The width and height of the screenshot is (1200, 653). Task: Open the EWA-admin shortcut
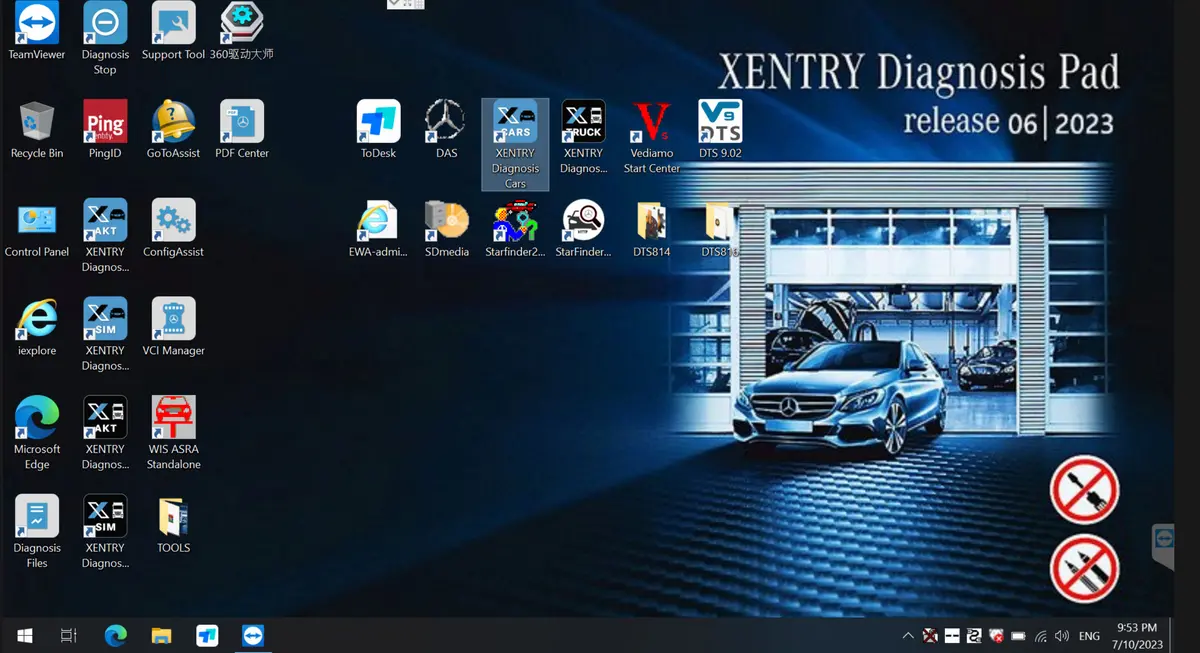(x=378, y=228)
